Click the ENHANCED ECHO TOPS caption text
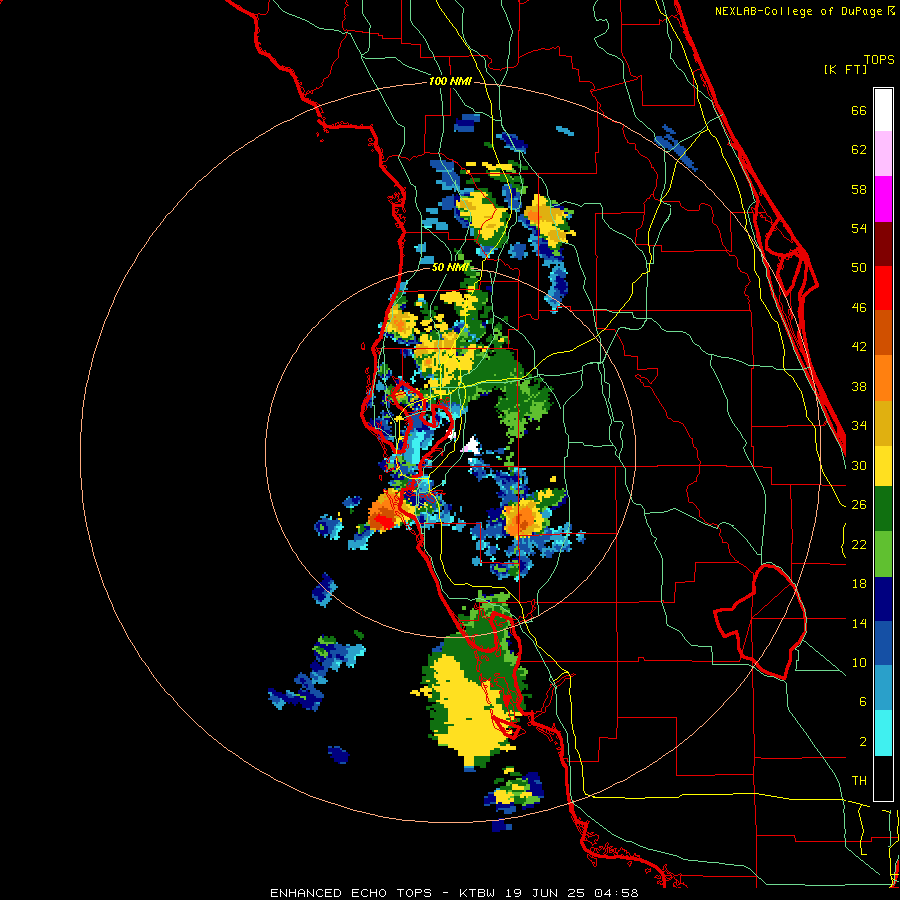The image size is (900, 900). tap(351, 893)
